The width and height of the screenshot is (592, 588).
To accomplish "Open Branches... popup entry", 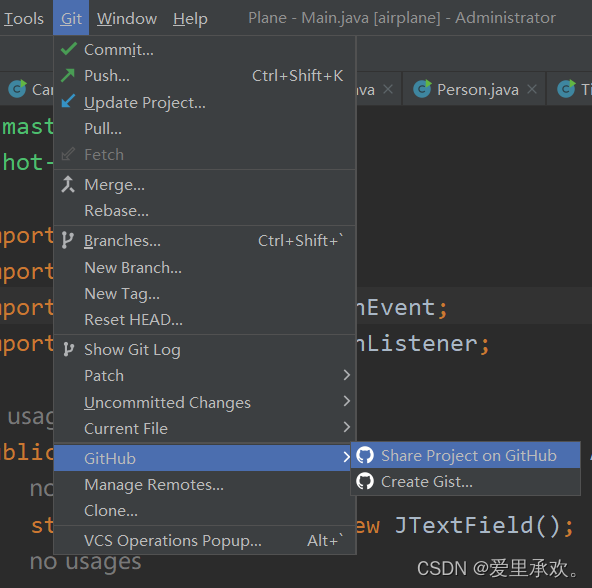I will tap(205, 241).
